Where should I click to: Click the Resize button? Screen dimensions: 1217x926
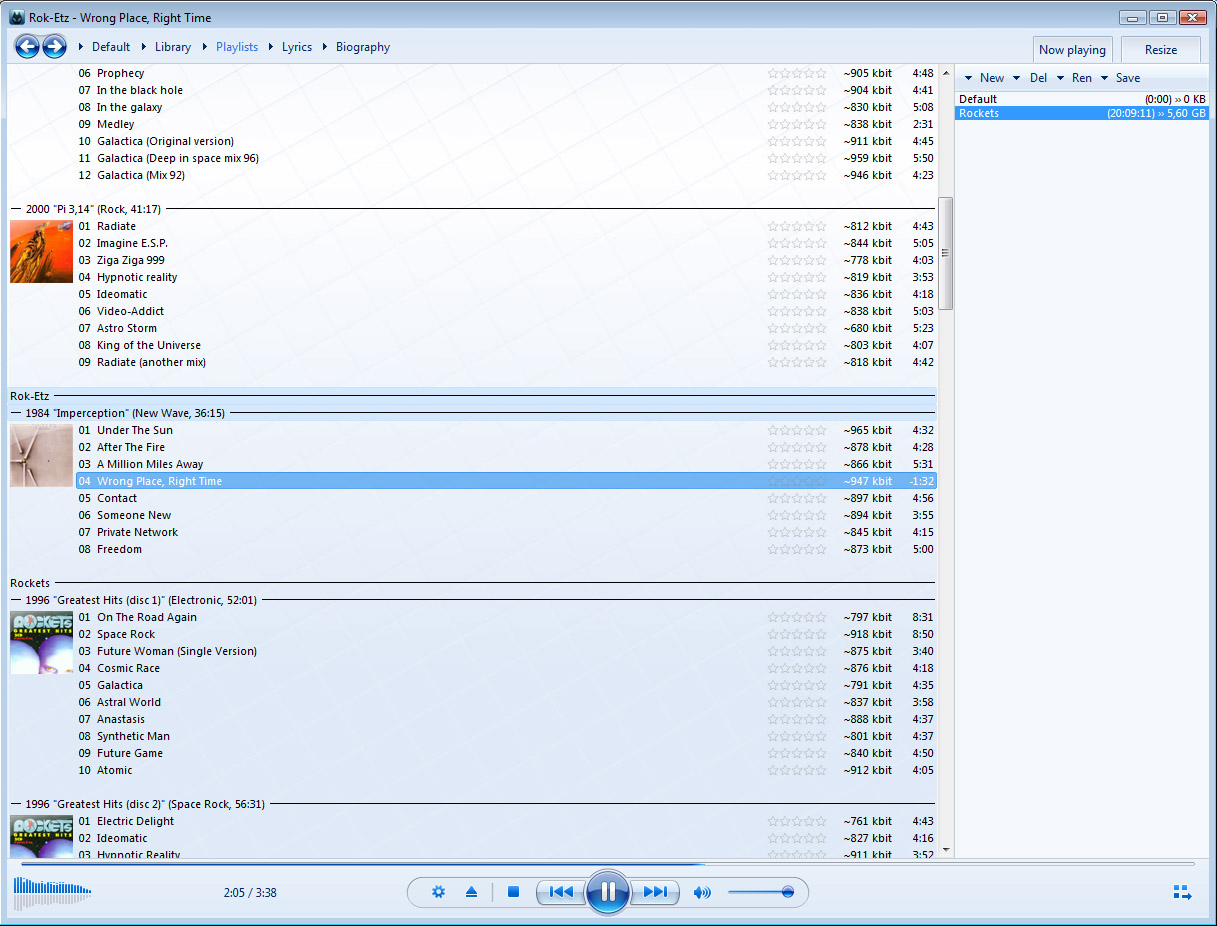click(x=1161, y=49)
